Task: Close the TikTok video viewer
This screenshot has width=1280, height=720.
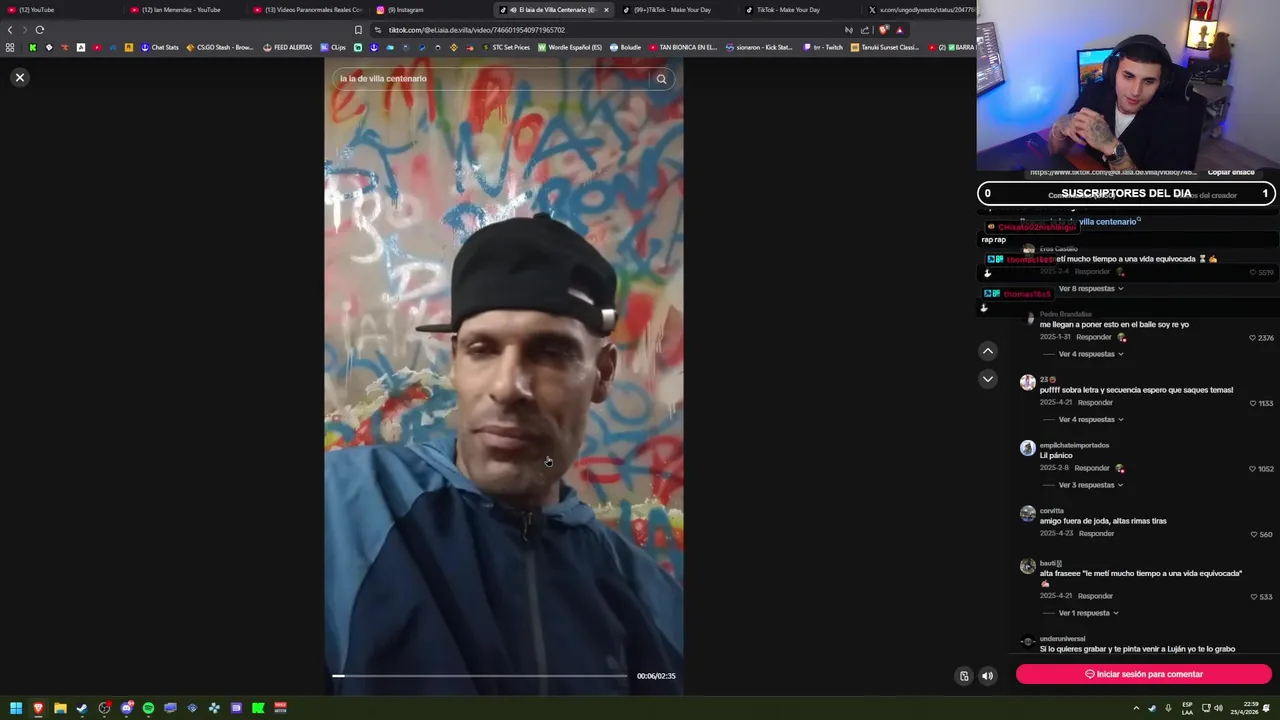Action: tap(19, 77)
